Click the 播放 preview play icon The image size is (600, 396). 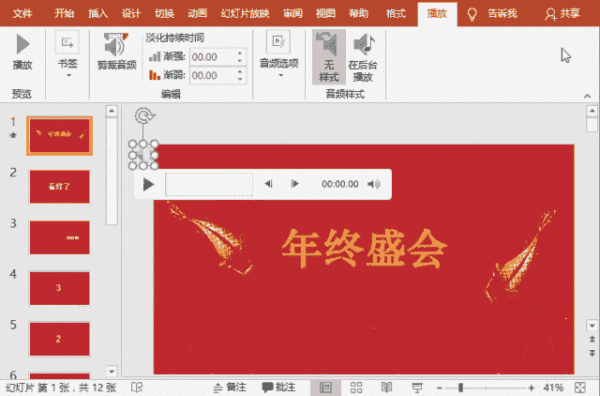coord(23,44)
